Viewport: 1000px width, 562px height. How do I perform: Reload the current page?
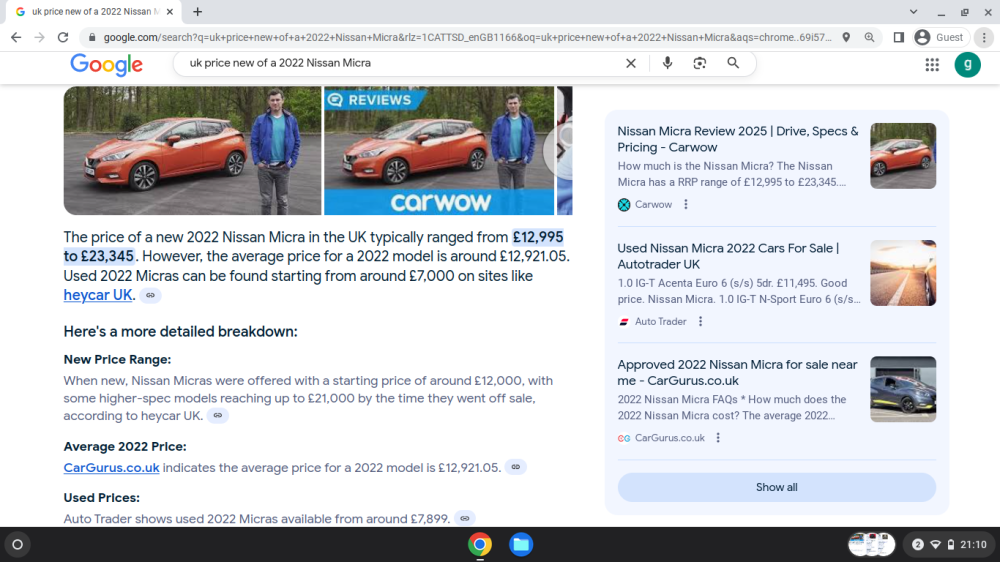[62, 38]
